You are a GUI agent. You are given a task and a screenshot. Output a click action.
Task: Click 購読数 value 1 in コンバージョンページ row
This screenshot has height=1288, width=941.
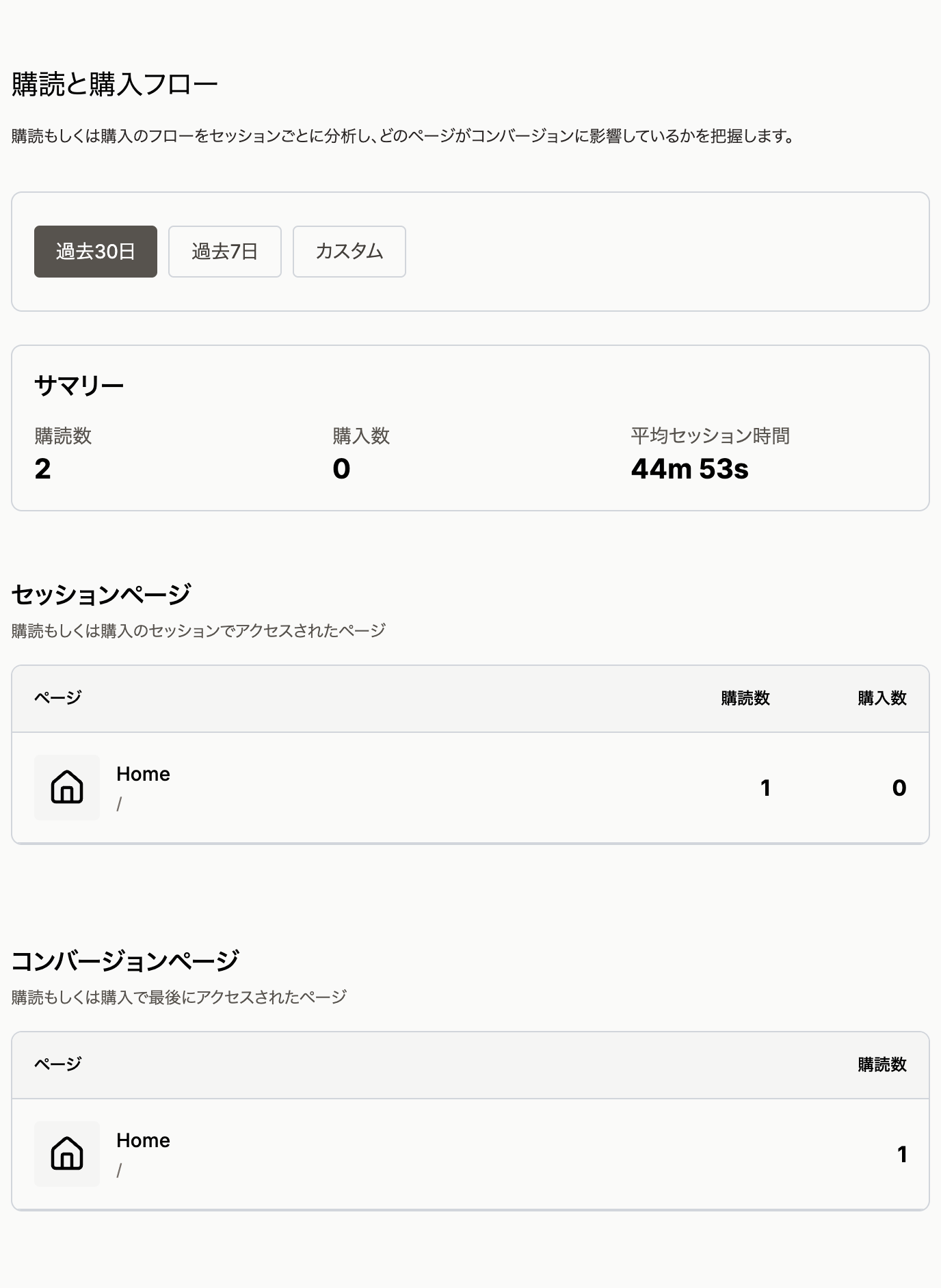click(902, 1155)
